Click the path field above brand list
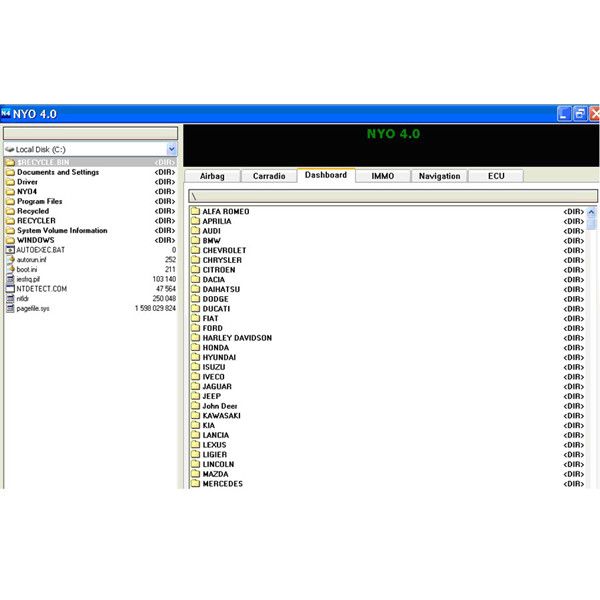Viewport: 600px width, 600px height. pos(390,196)
